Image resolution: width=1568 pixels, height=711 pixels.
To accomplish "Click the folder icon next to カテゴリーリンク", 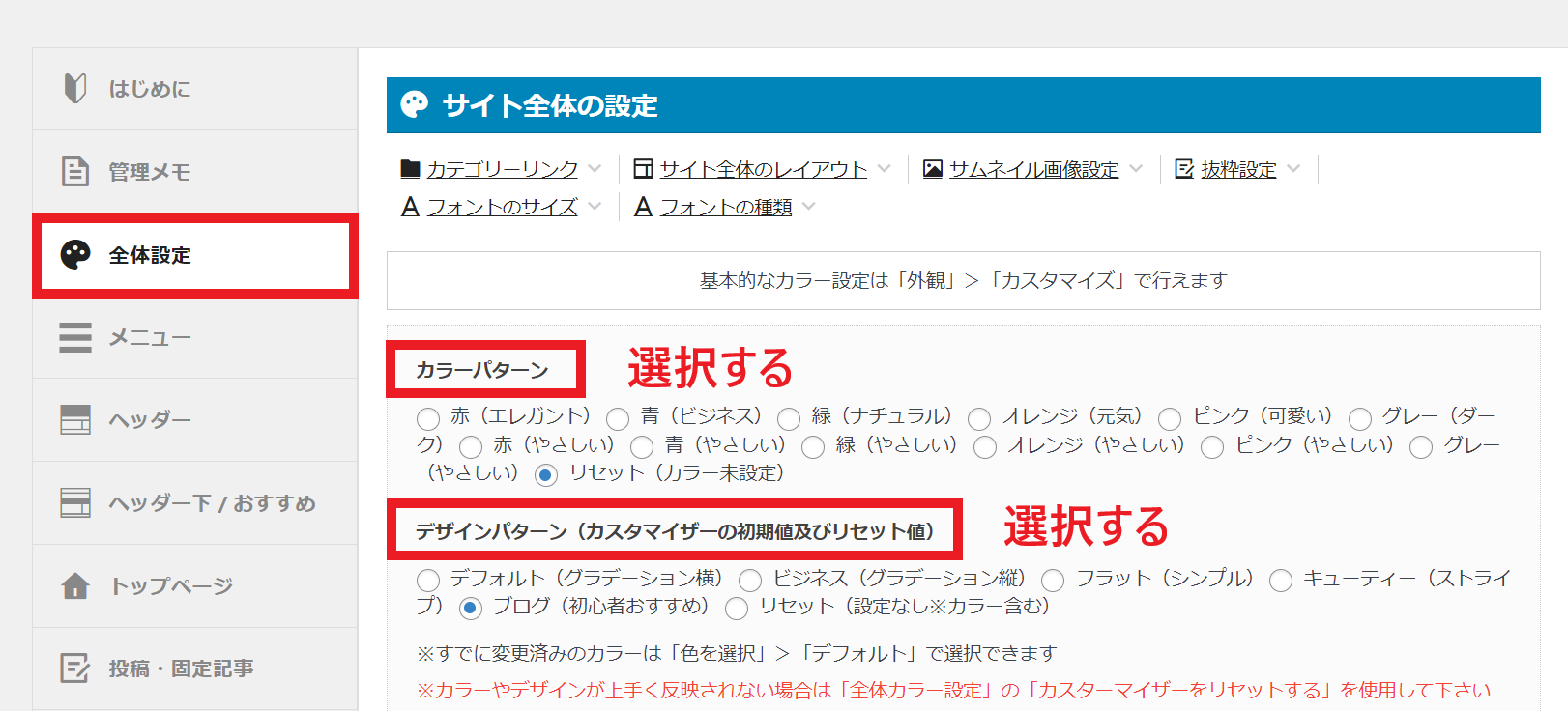I will pos(410,169).
